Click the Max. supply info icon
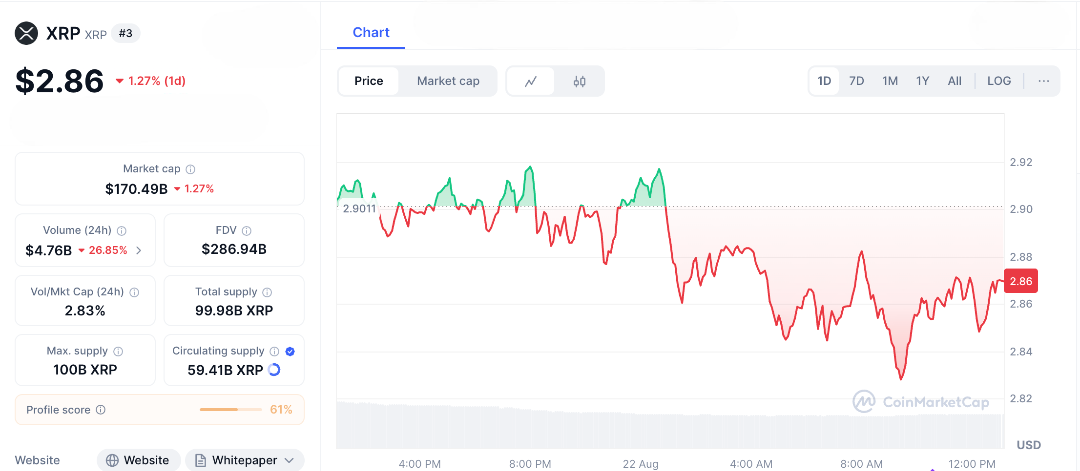This screenshot has height=471, width=1080. point(118,351)
